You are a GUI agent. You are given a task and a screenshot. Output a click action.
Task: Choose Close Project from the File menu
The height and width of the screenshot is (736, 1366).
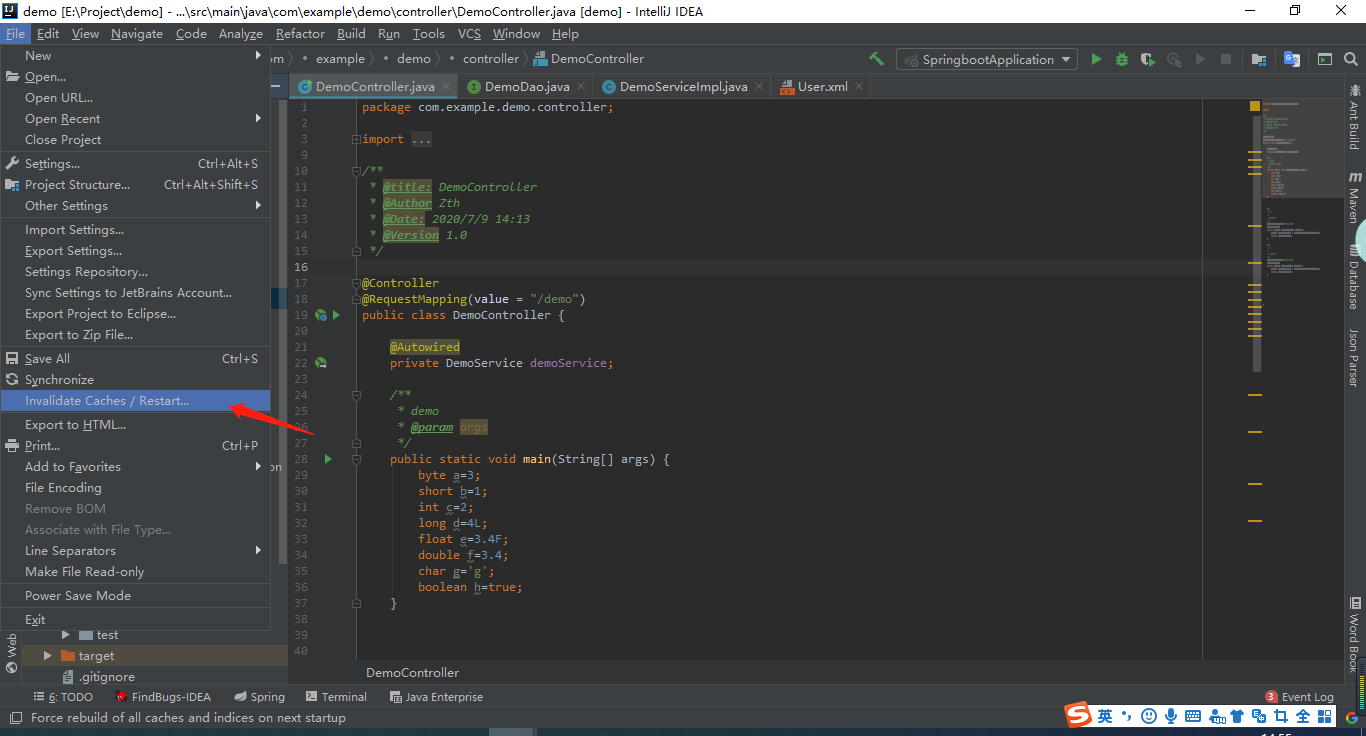click(135, 139)
